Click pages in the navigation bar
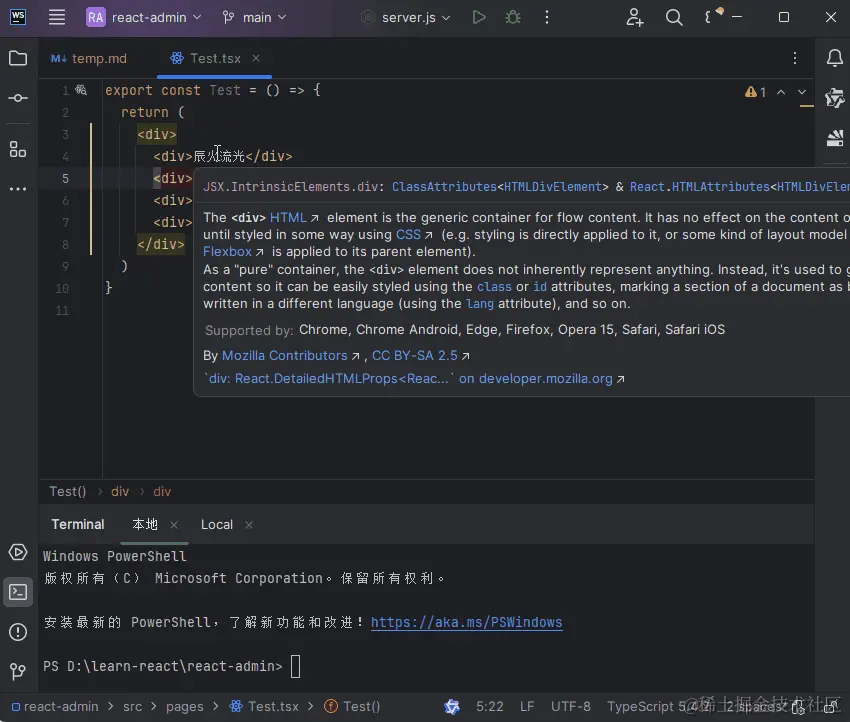 (184, 707)
